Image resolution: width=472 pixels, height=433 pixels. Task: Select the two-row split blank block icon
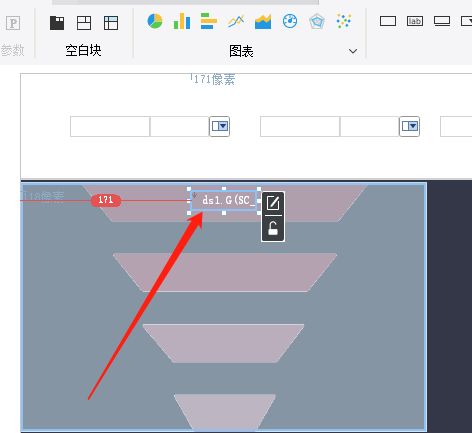(x=84, y=23)
